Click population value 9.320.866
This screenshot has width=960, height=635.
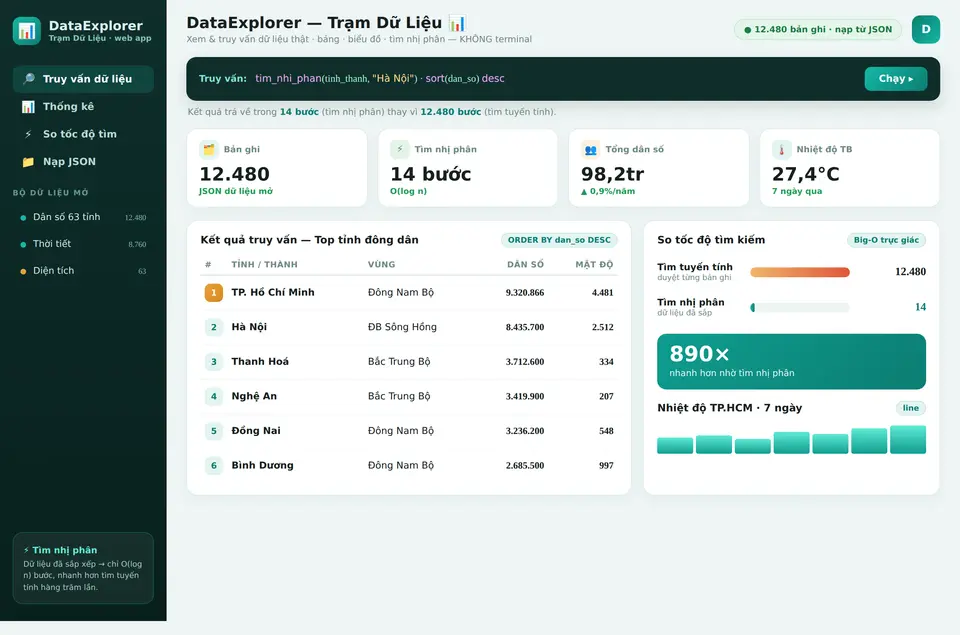click(x=525, y=293)
